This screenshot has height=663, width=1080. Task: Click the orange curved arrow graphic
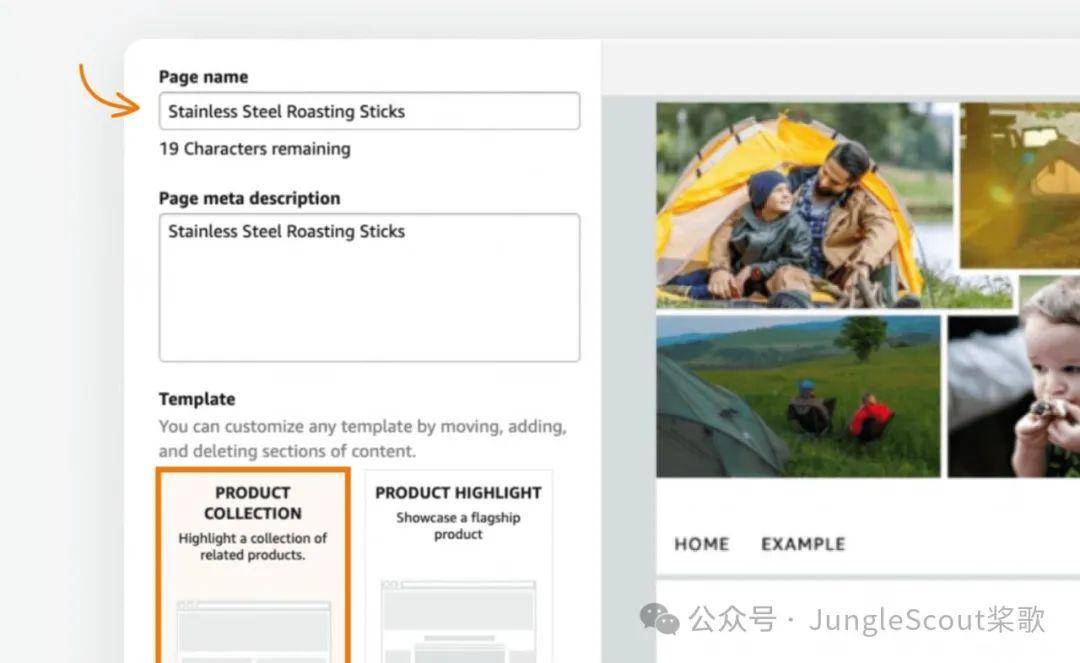[x=108, y=92]
